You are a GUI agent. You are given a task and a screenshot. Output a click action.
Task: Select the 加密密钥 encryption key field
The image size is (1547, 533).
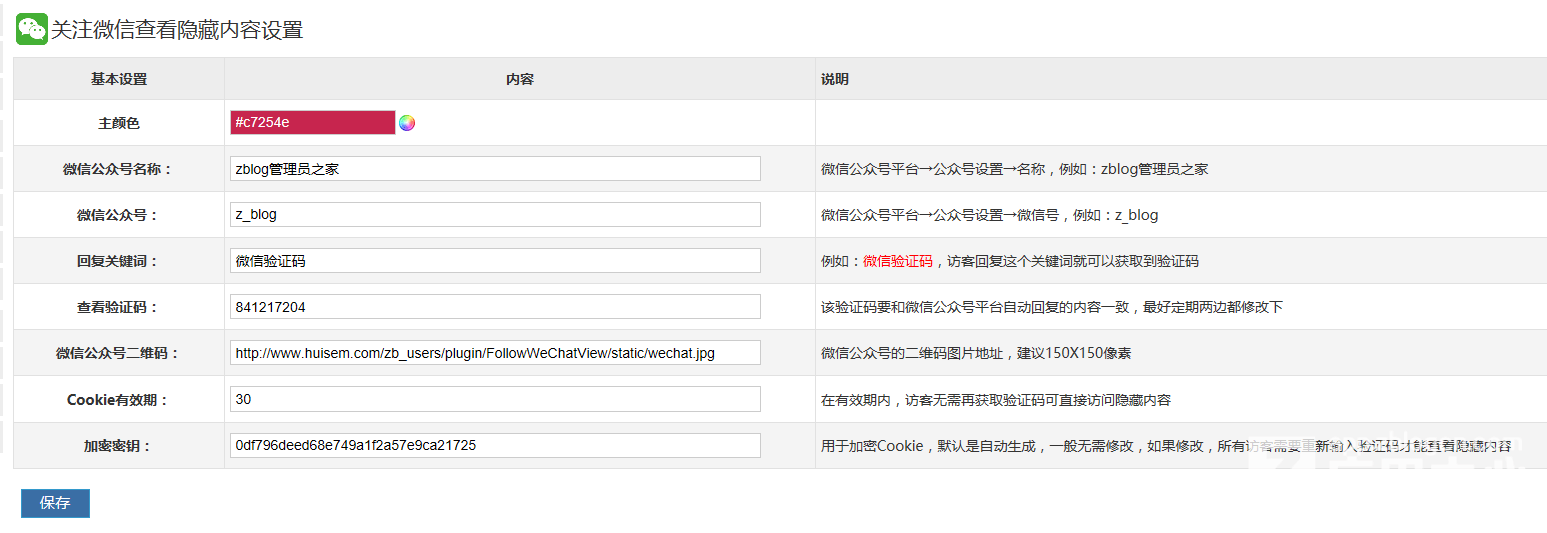click(495, 445)
